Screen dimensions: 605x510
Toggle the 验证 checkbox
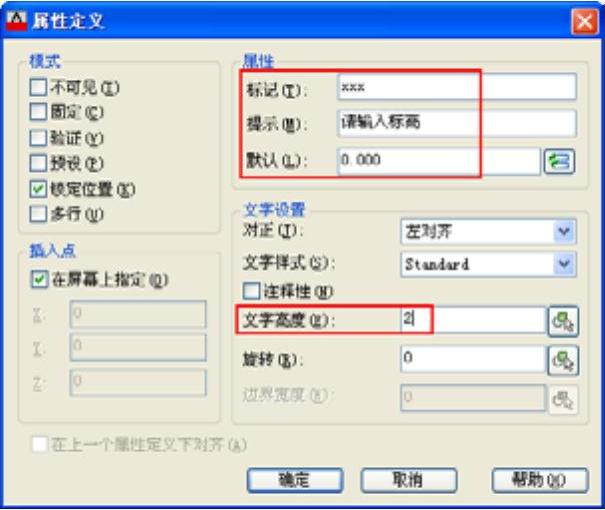tap(38, 137)
